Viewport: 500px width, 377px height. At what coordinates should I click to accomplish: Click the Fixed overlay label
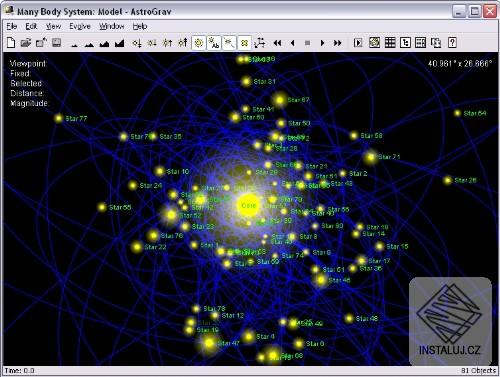[x=20, y=74]
